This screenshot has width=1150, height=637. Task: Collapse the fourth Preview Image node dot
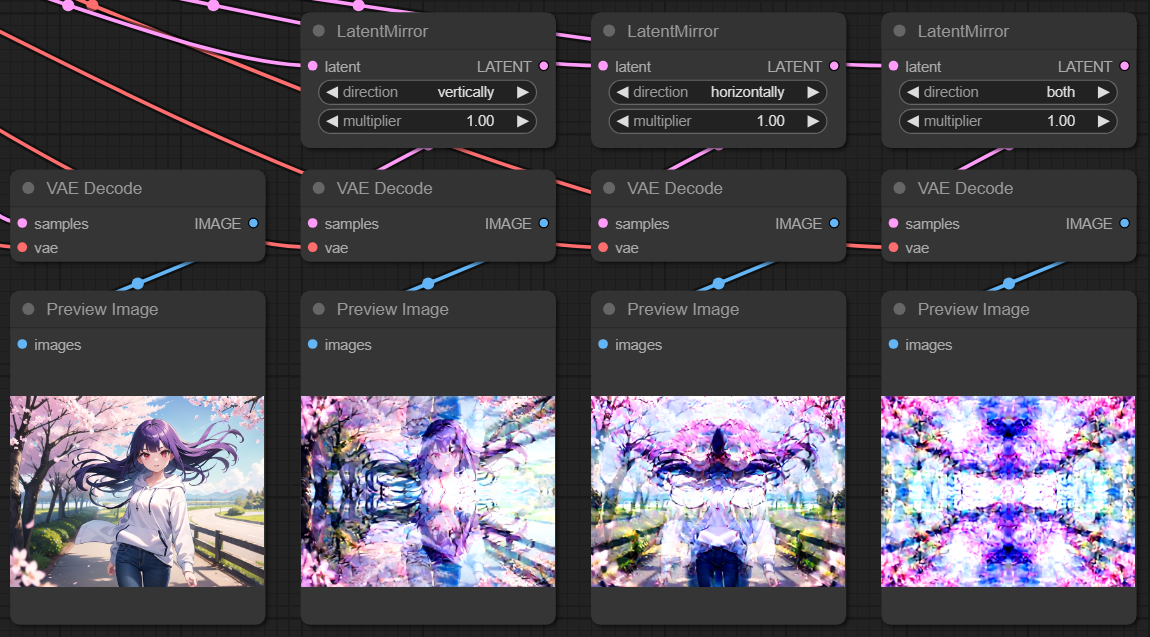point(899,309)
